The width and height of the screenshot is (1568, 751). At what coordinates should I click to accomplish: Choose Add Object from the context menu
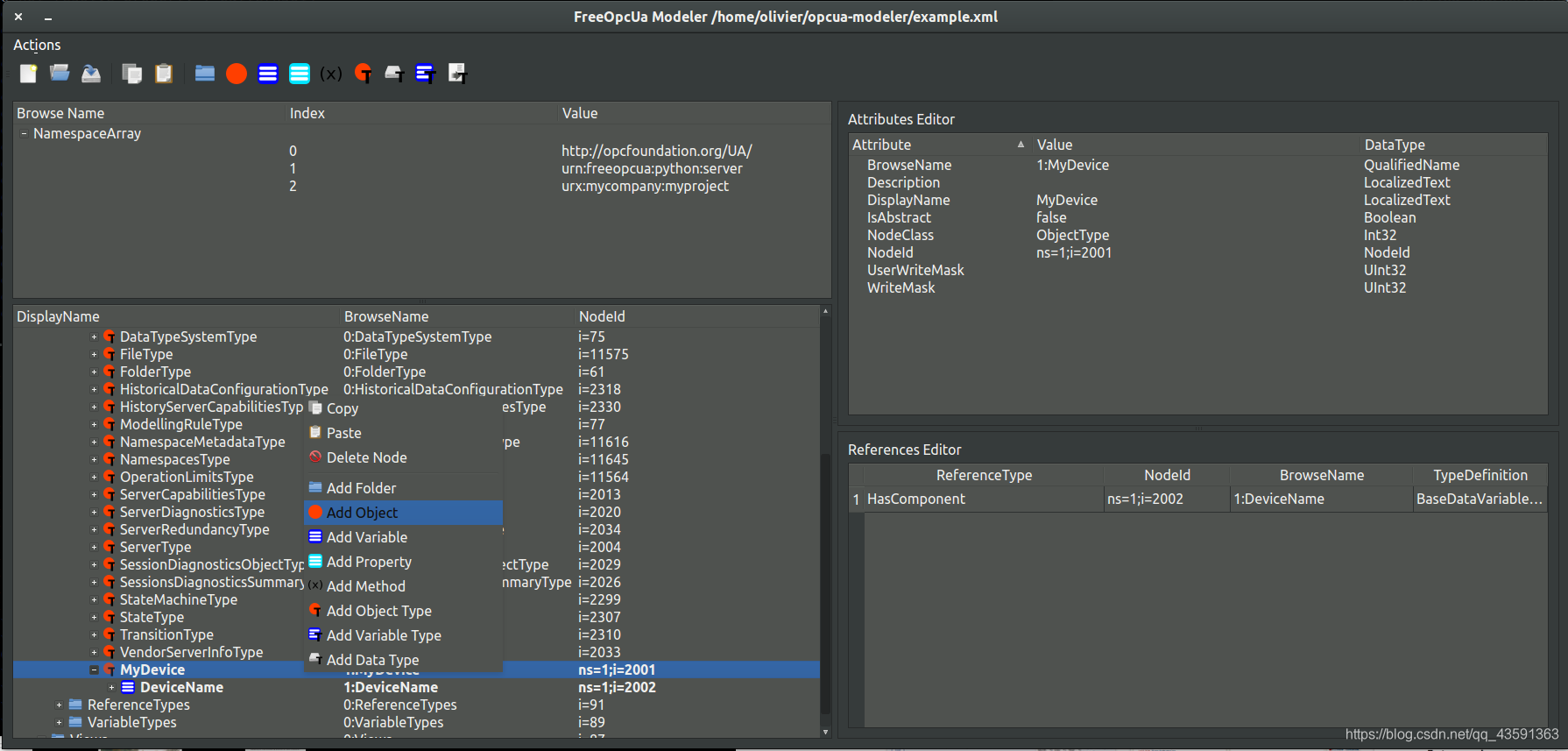click(x=403, y=513)
